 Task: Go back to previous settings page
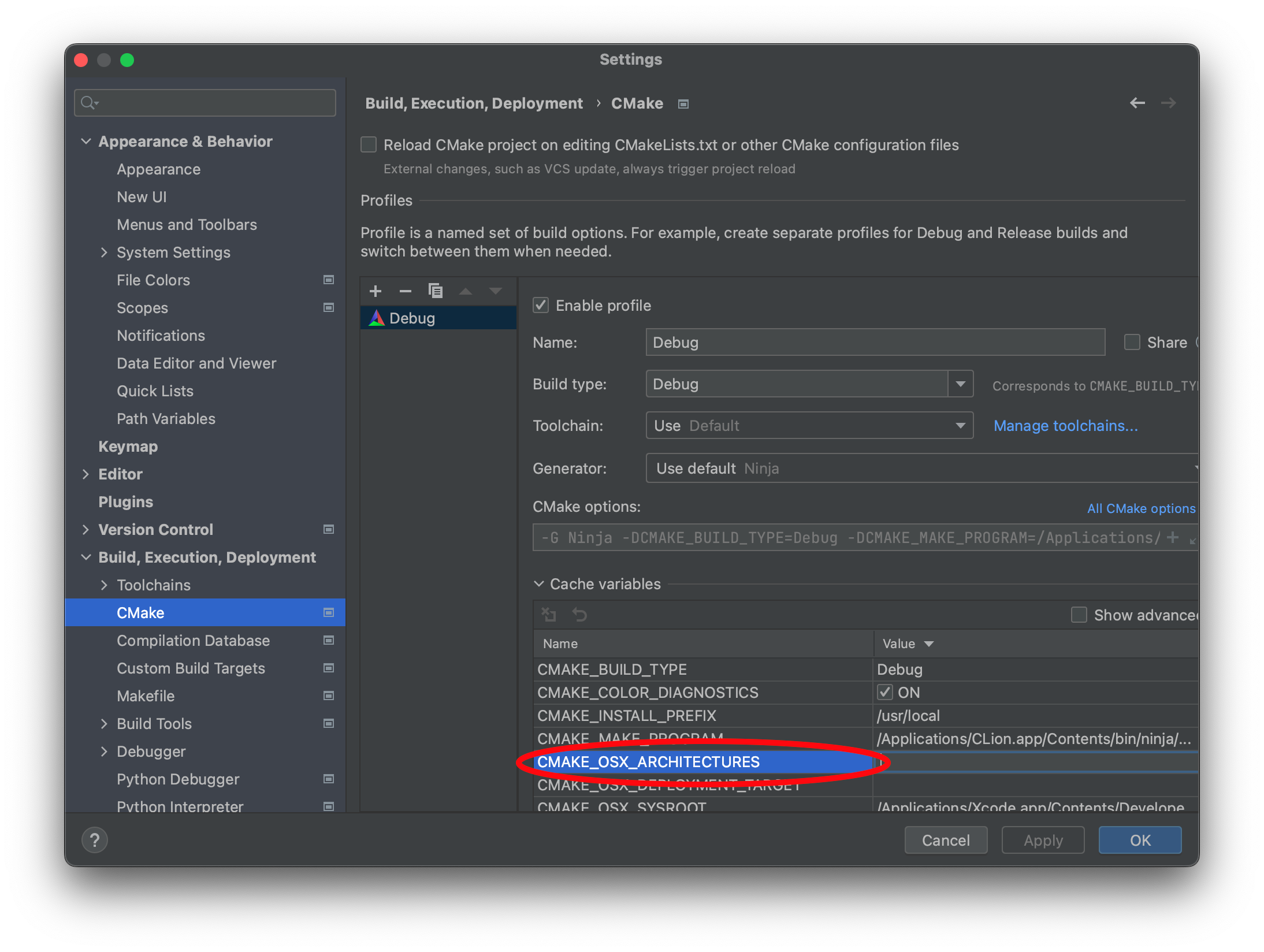1137,103
